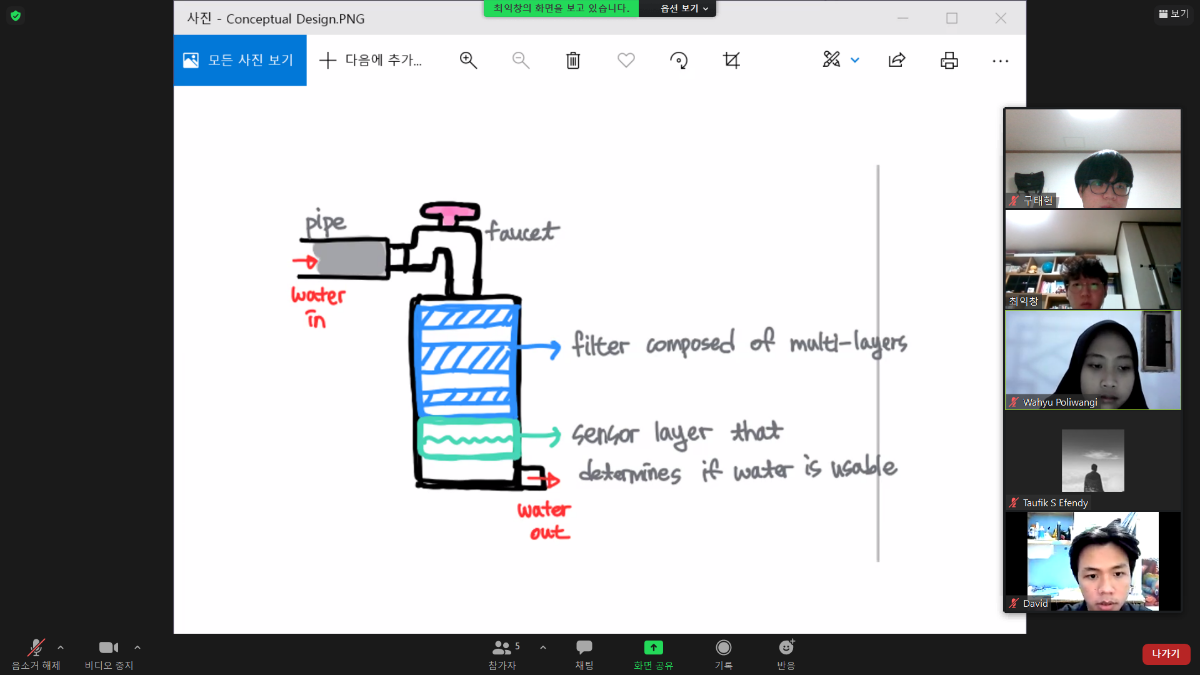Click 모든 사진 보기 button

coord(240,60)
